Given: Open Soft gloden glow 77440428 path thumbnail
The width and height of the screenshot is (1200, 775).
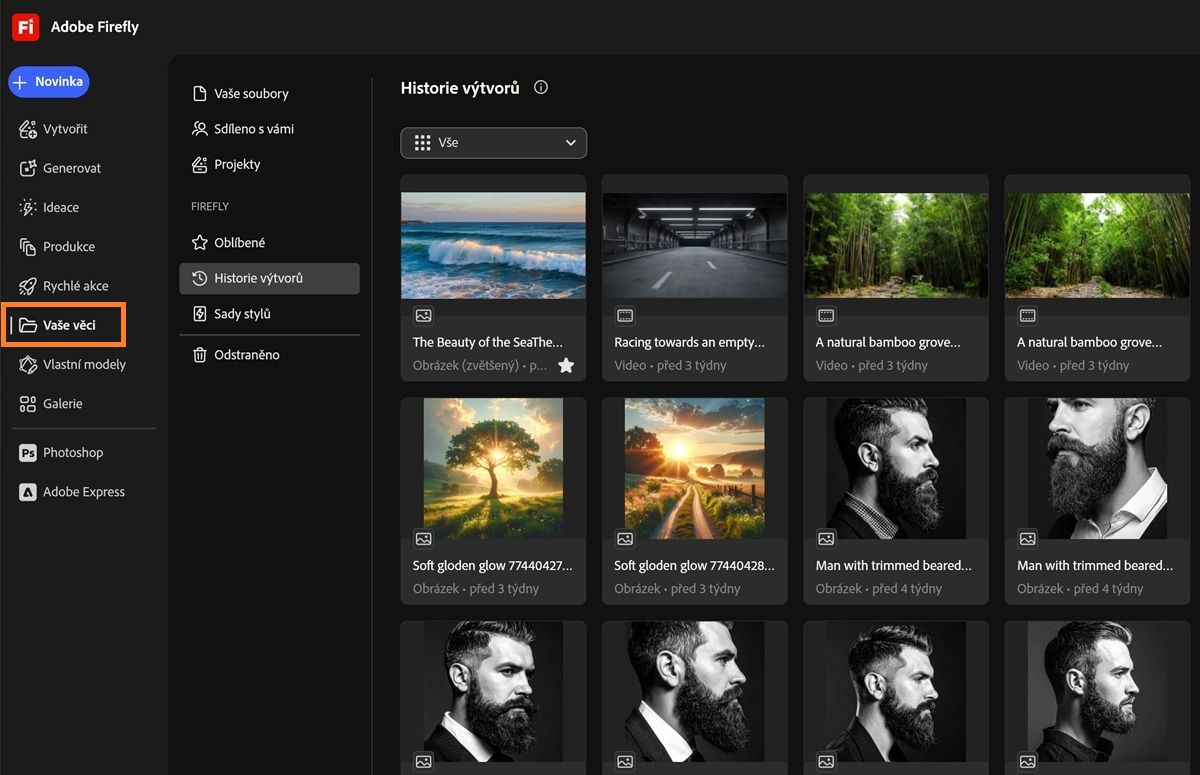Looking at the screenshot, I should coord(695,468).
